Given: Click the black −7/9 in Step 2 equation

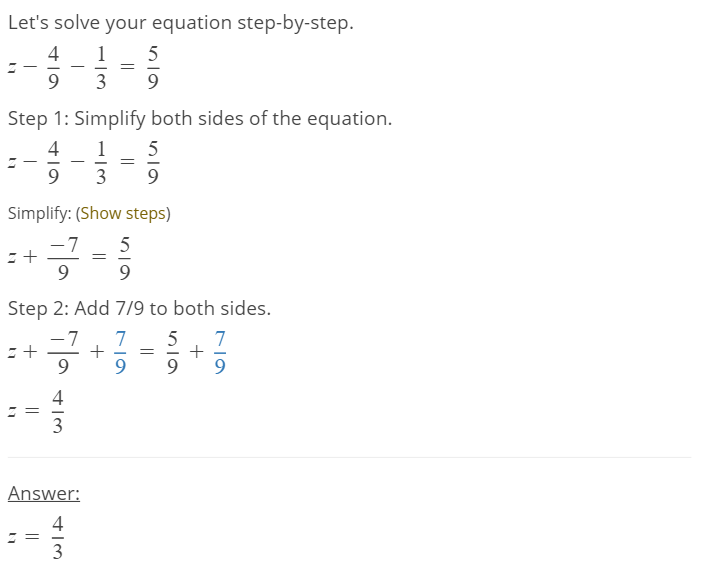Looking at the screenshot, I should point(61,352).
